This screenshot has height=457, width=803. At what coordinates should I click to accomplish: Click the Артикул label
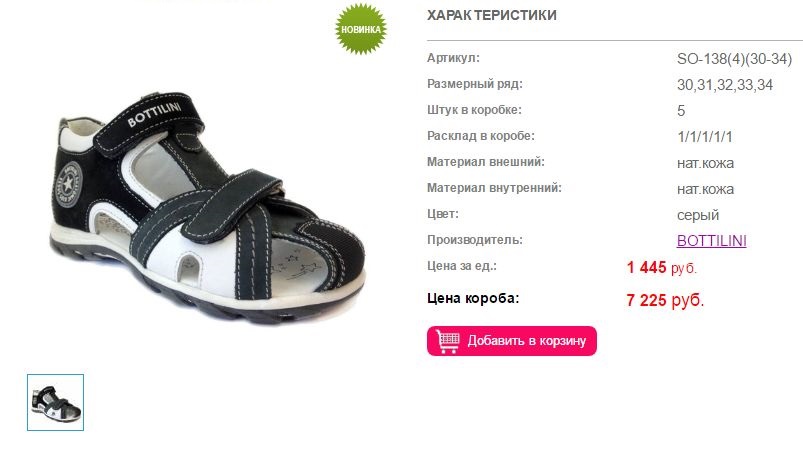[x=453, y=58]
